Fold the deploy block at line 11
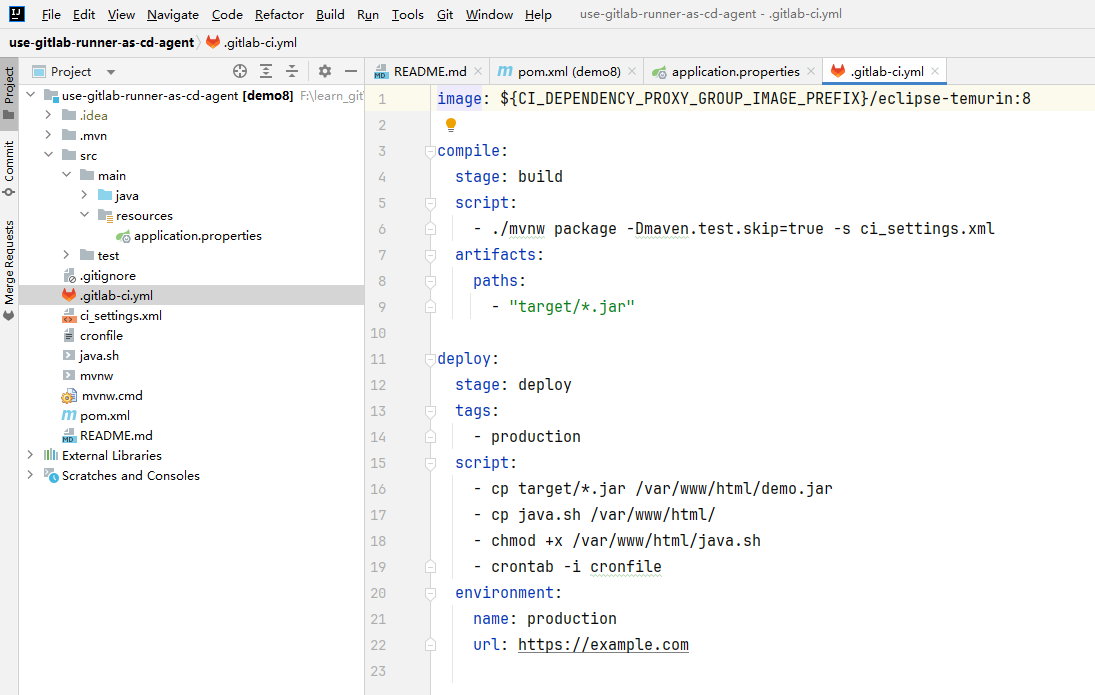This screenshot has width=1095, height=695. point(430,359)
